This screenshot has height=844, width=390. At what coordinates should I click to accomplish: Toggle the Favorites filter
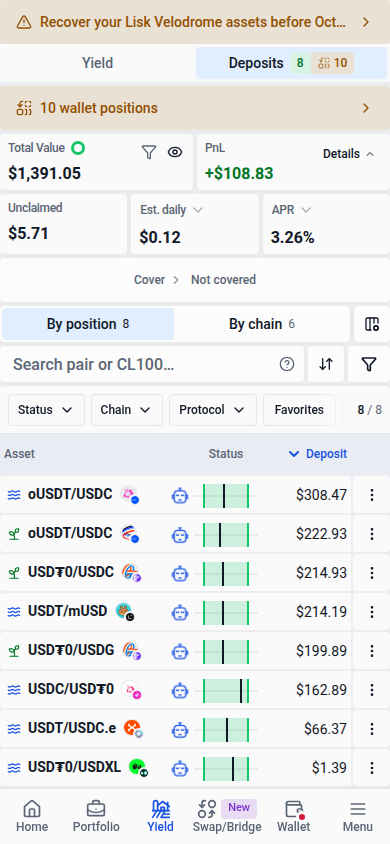(299, 410)
